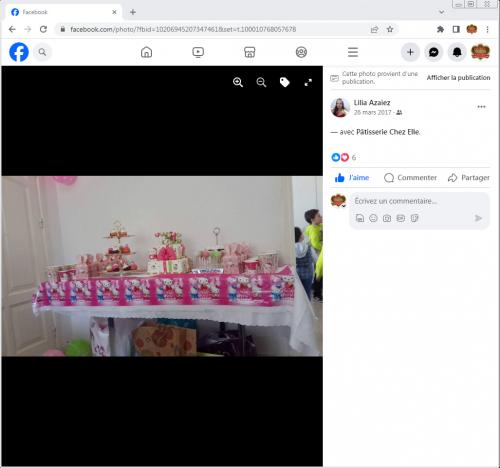Open post options three dots
Viewport: 500px width, 468px height.
click(x=481, y=107)
